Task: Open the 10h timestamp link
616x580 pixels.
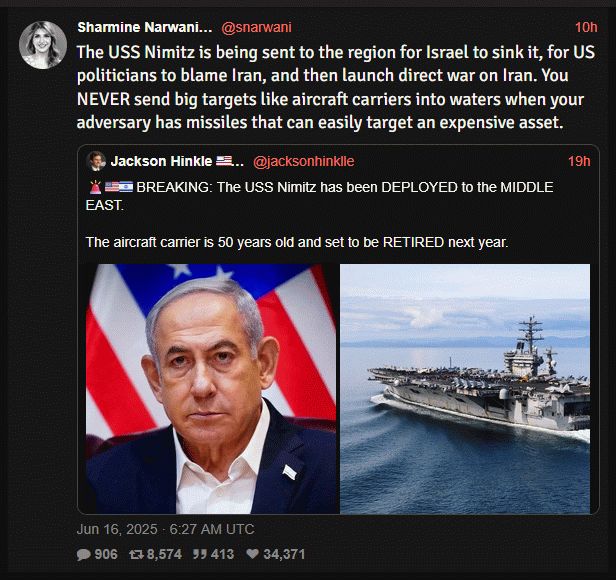Action: click(586, 27)
